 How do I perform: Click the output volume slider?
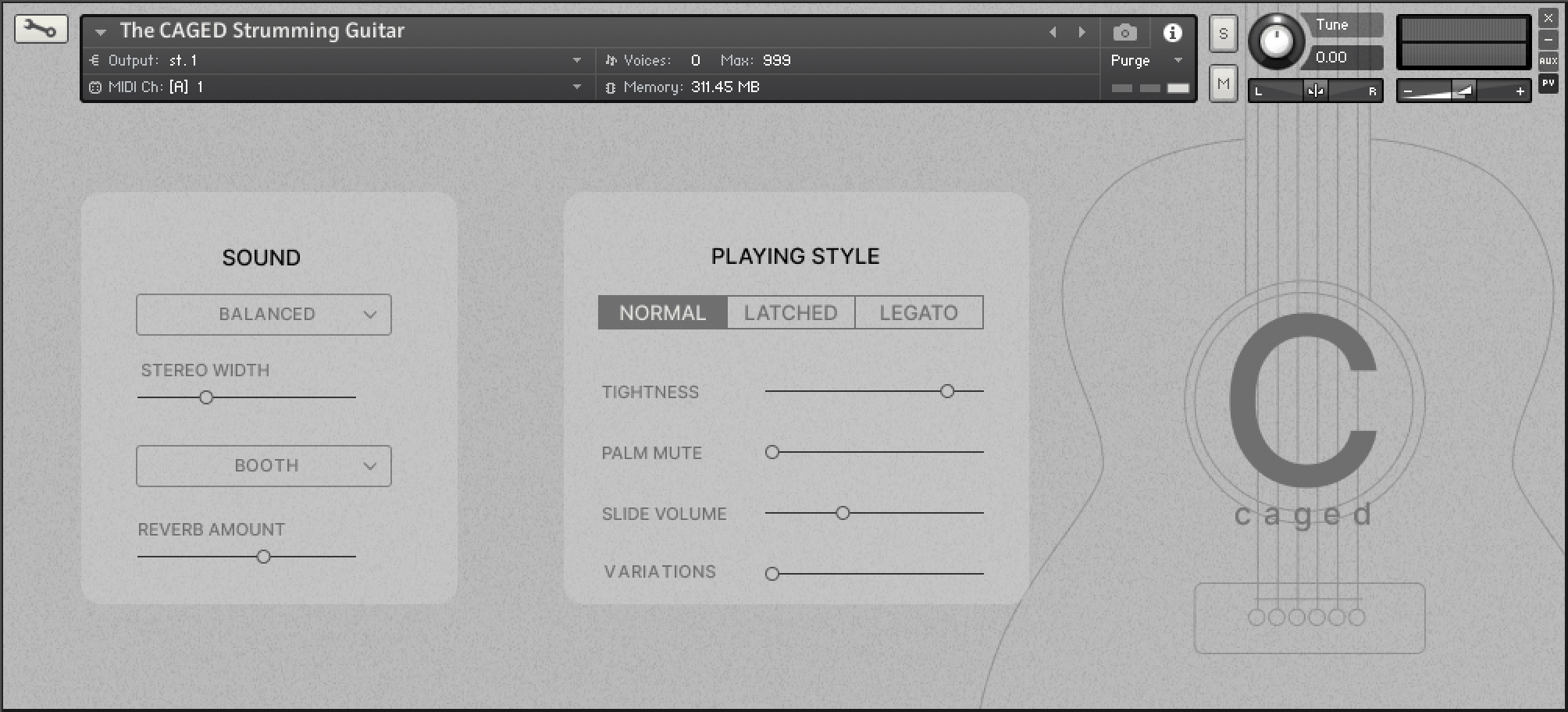click(x=1463, y=91)
